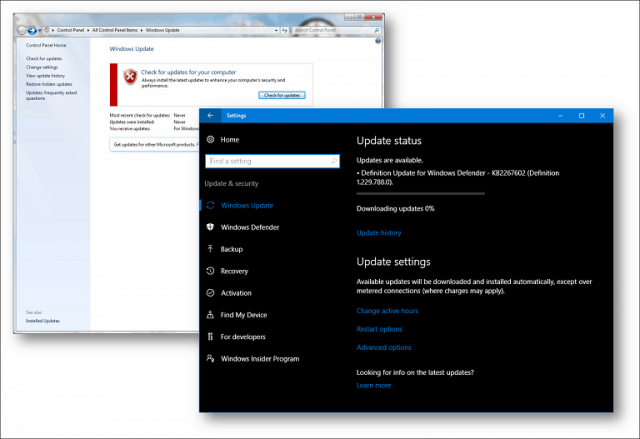The image size is (640, 439).
Task: Select Windows Update in Settings sidebar
Action: [x=247, y=205]
